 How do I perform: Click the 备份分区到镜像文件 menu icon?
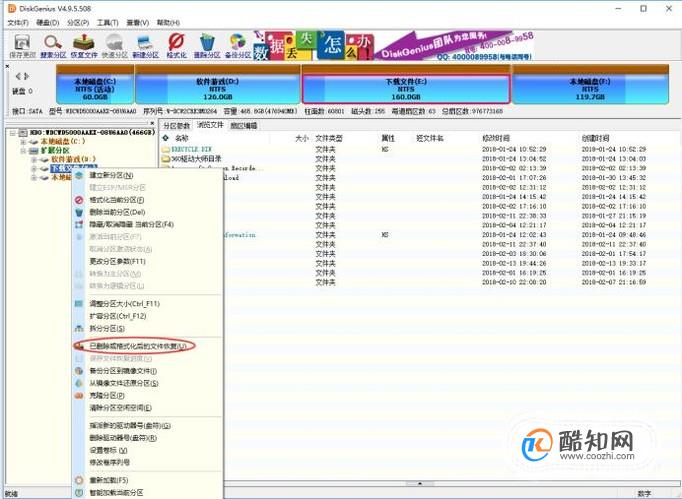pyautogui.click(x=79, y=371)
